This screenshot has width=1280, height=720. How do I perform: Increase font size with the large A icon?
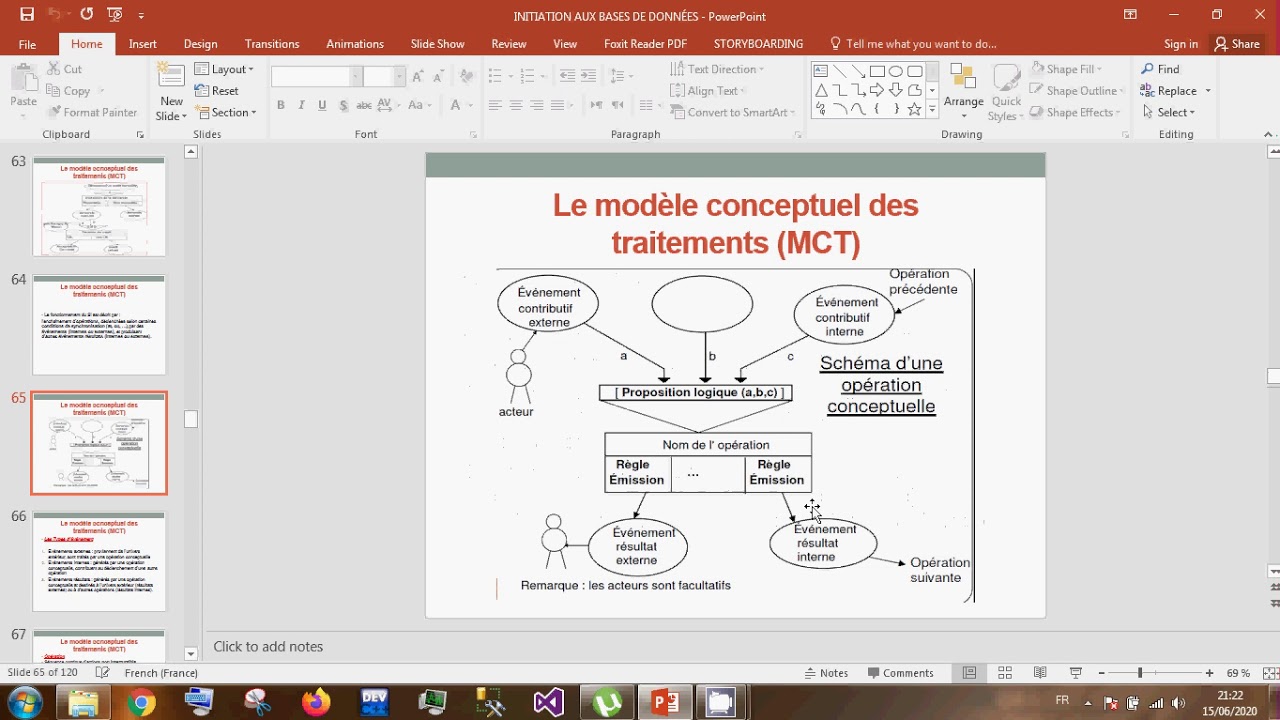coord(418,77)
